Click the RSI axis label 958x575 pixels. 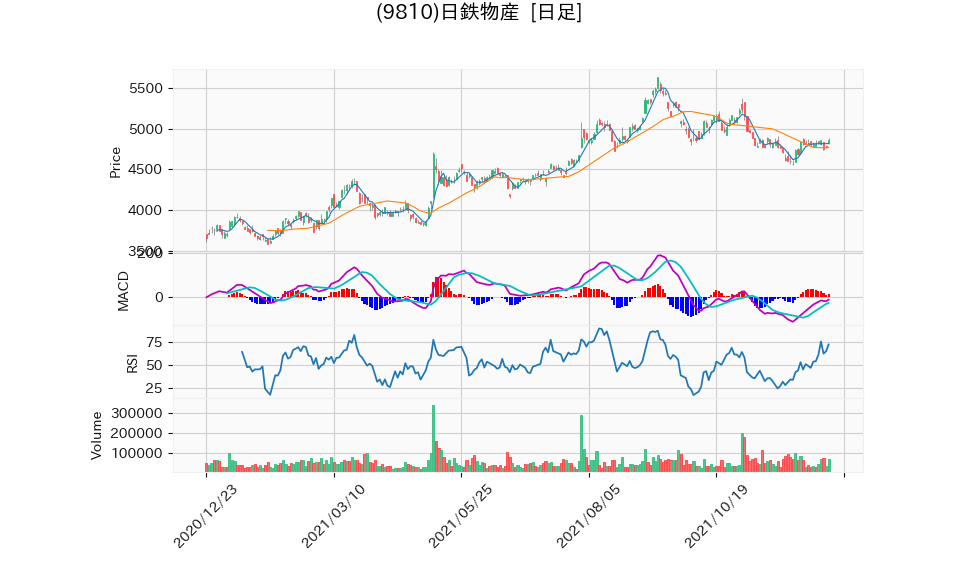pyautogui.click(x=132, y=364)
